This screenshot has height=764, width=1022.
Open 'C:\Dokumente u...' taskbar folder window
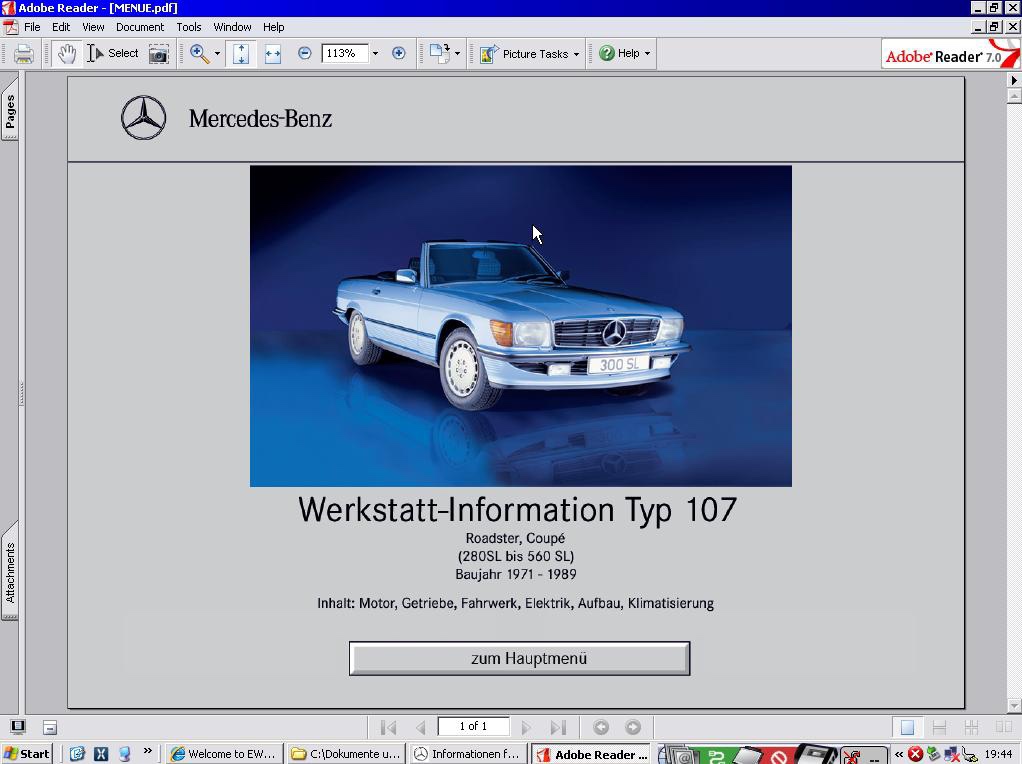(346, 754)
